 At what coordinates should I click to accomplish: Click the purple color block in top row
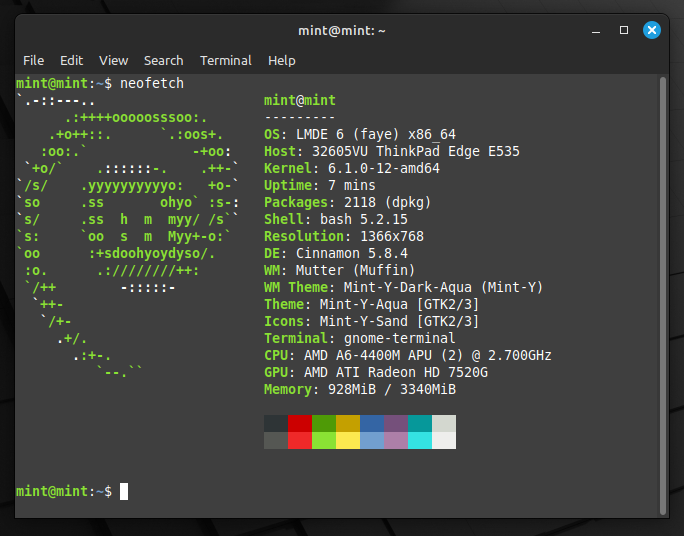click(396, 423)
